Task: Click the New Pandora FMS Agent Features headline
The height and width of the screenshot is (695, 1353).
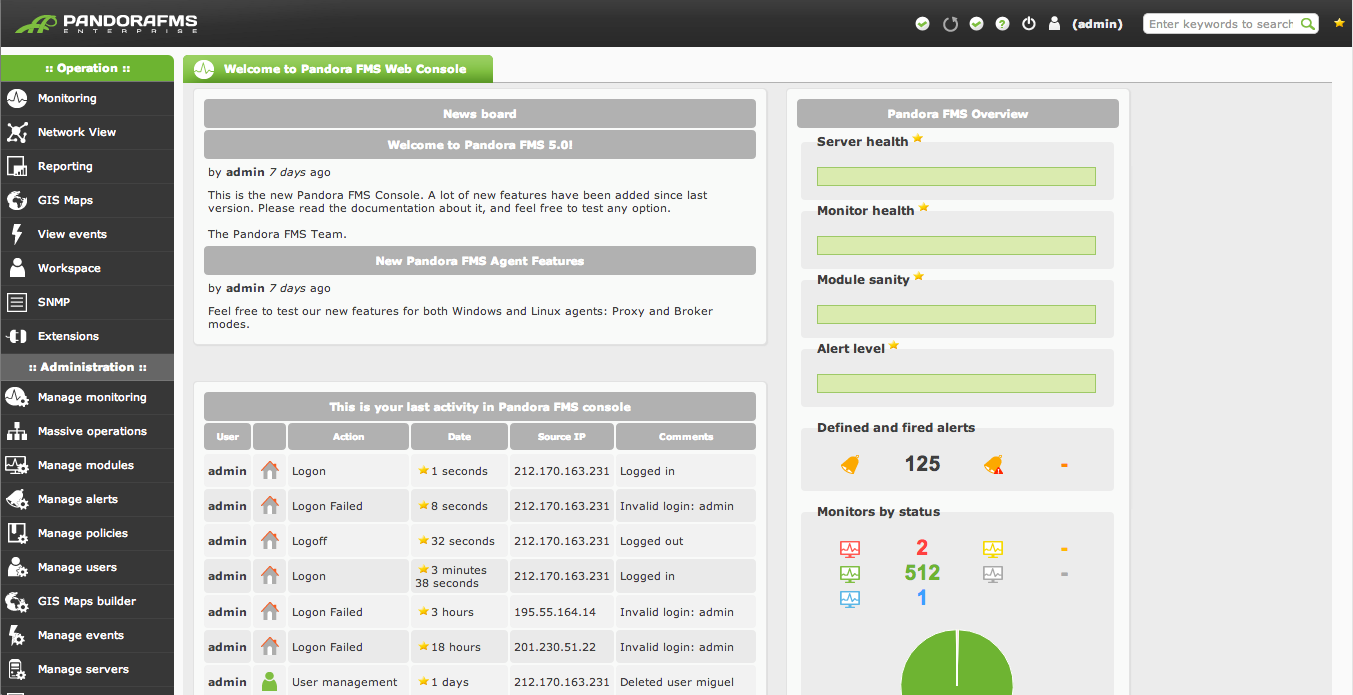Action: (x=480, y=261)
